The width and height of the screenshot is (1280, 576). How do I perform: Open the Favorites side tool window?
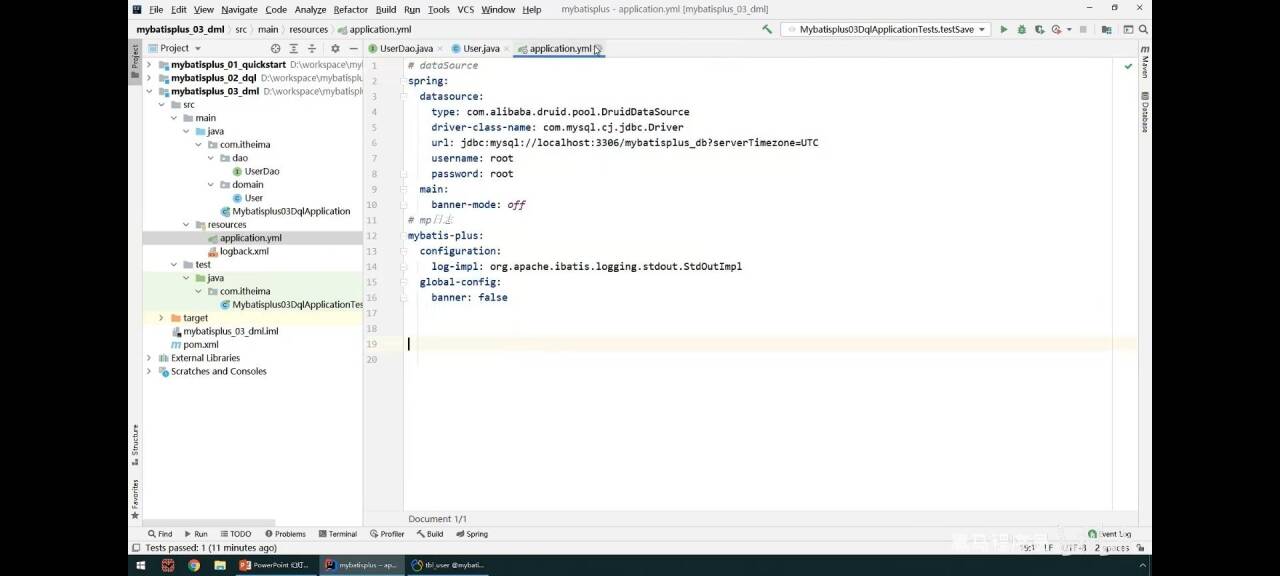pyautogui.click(x=135, y=499)
